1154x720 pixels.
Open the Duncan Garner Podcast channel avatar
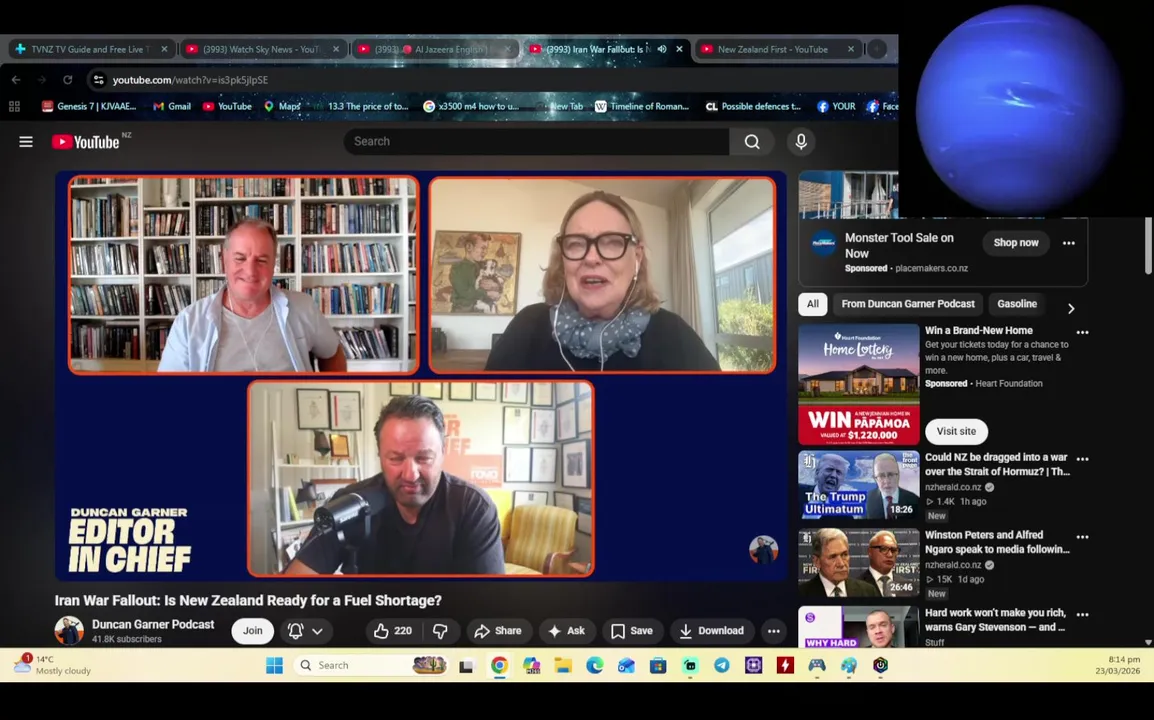coord(68,631)
